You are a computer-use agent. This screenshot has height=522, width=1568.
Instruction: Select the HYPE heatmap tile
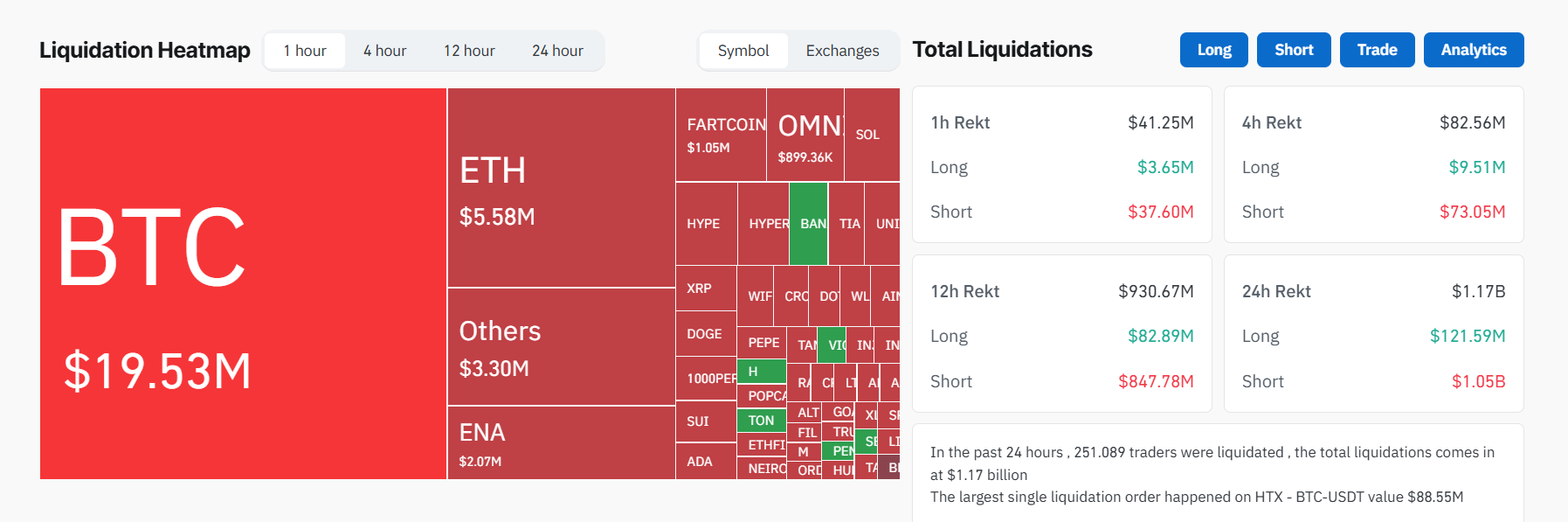tap(706, 224)
